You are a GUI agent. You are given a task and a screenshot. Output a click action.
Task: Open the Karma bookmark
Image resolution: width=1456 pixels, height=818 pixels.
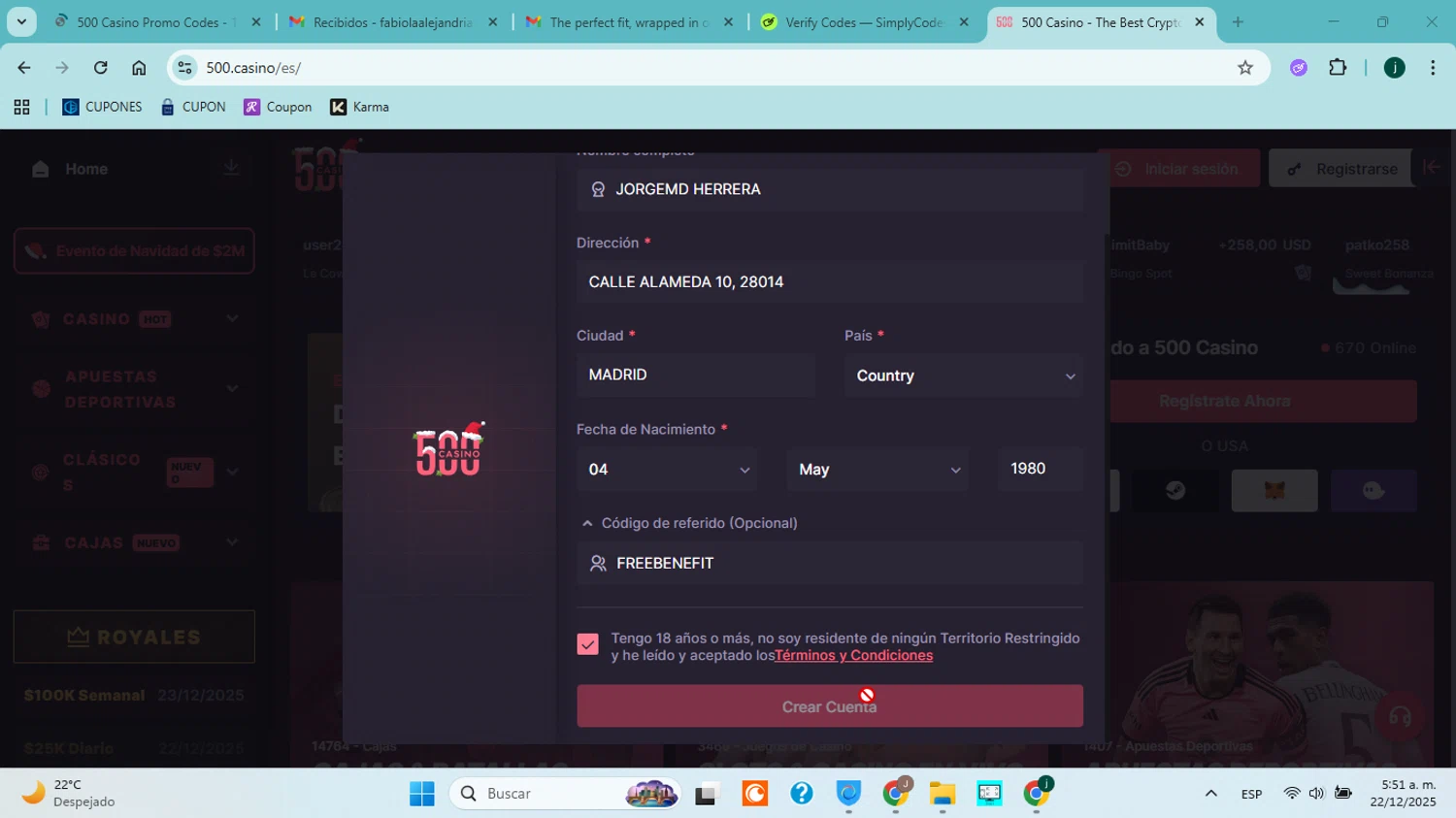(359, 107)
